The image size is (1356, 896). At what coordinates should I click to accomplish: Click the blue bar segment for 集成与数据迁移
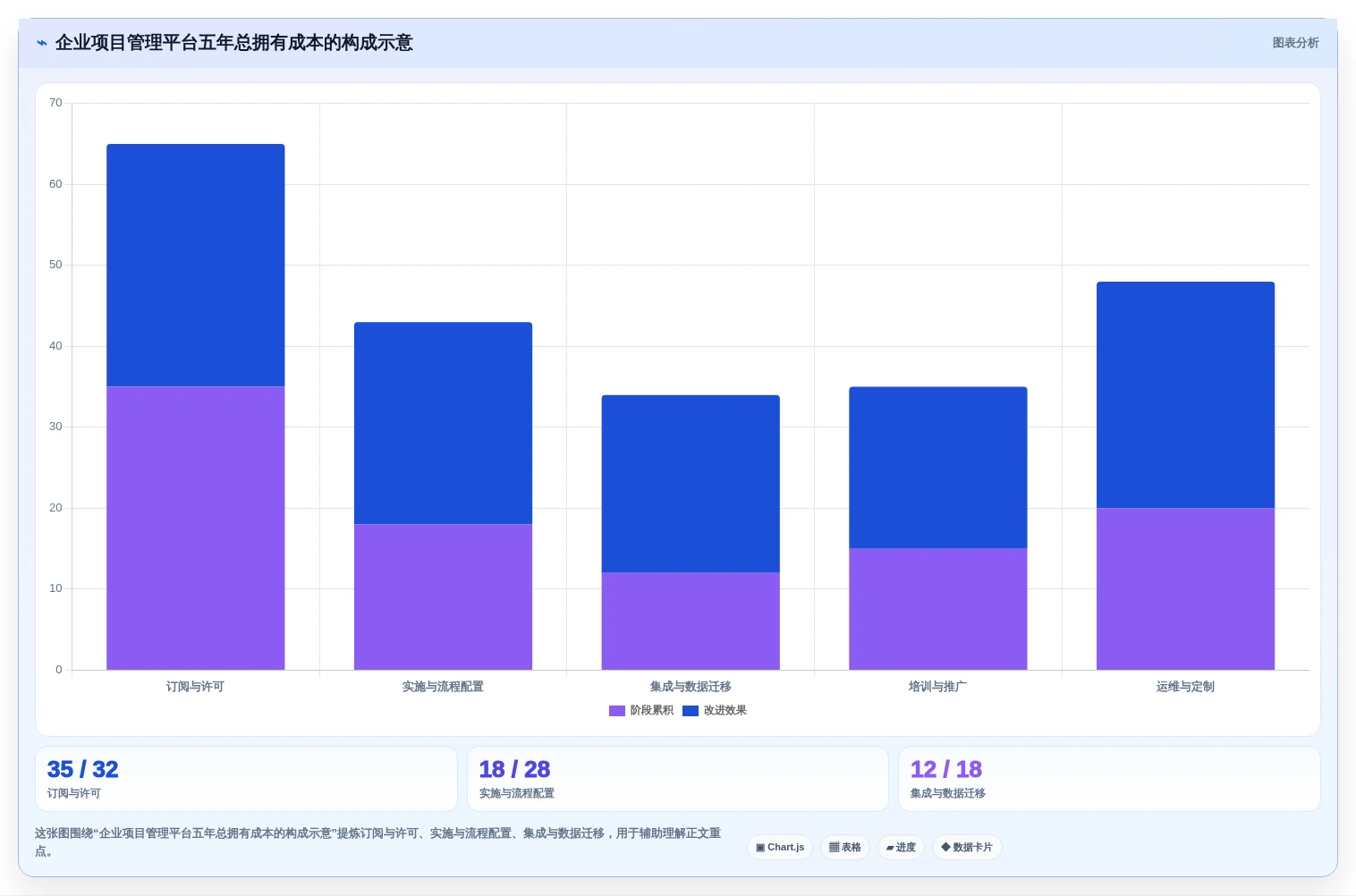coord(691,484)
